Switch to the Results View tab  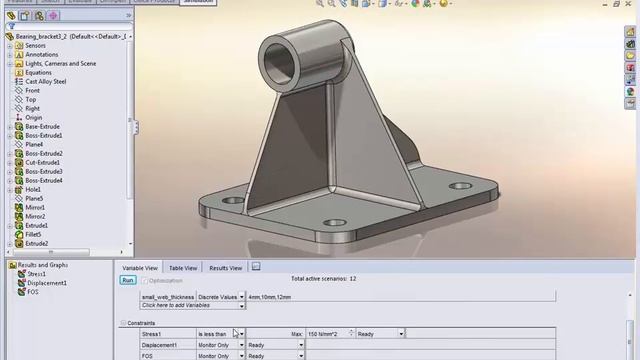coord(226,268)
